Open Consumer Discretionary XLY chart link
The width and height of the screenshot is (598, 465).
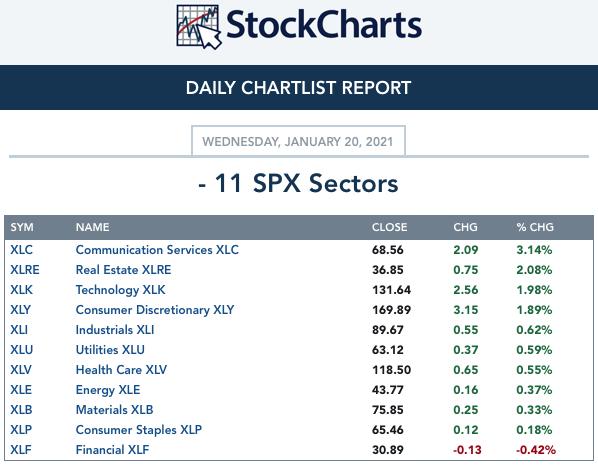point(155,310)
